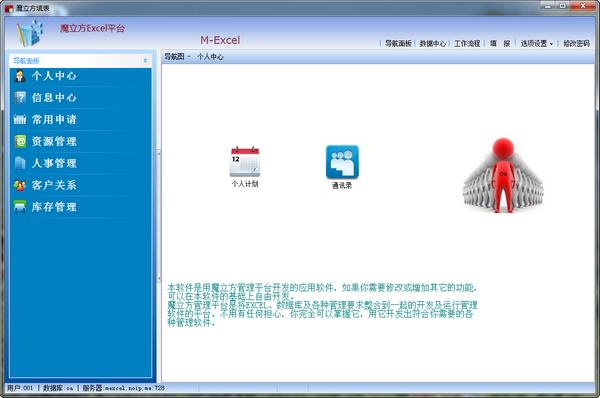The height and width of the screenshot is (398, 600).
Task: Open 填报 in top menu
Action: pos(500,44)
